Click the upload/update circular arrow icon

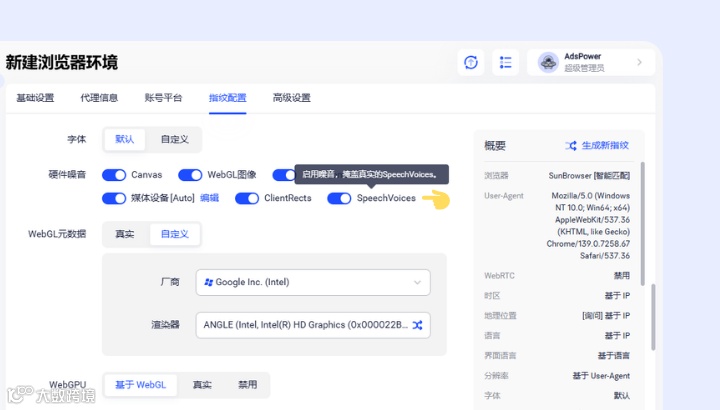[x=471, y=62]
